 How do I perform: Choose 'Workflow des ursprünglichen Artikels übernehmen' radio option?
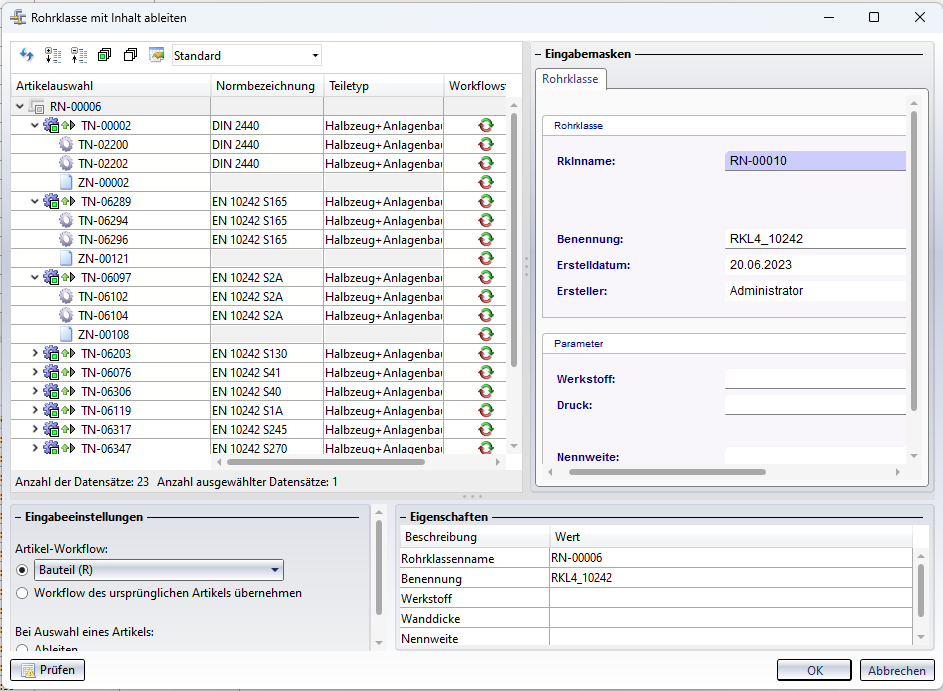(22, 593)
